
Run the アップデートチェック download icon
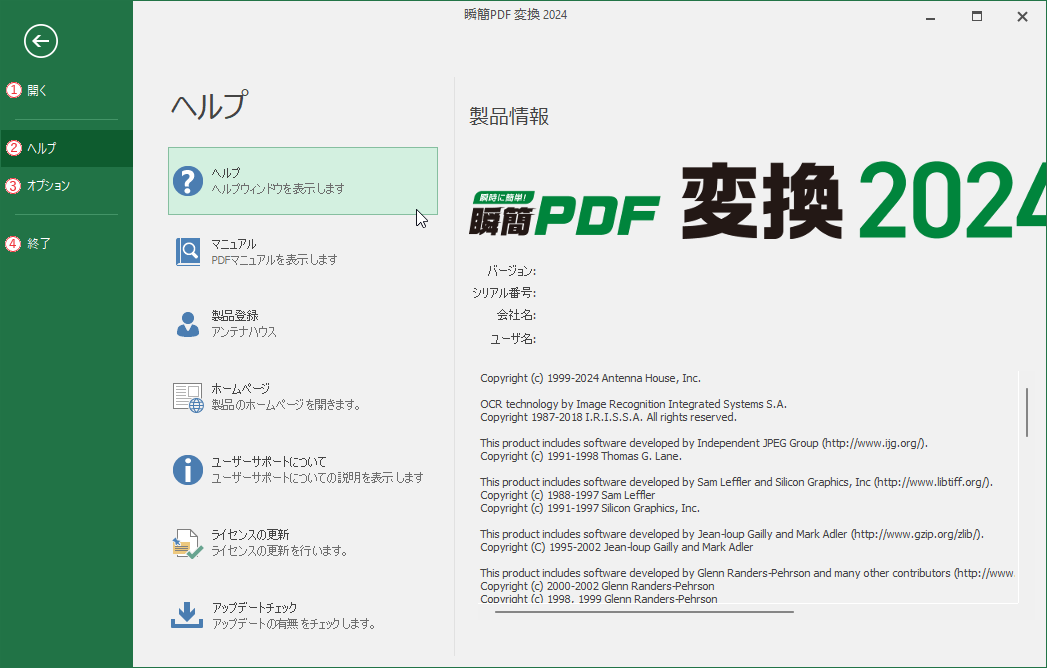187,615
